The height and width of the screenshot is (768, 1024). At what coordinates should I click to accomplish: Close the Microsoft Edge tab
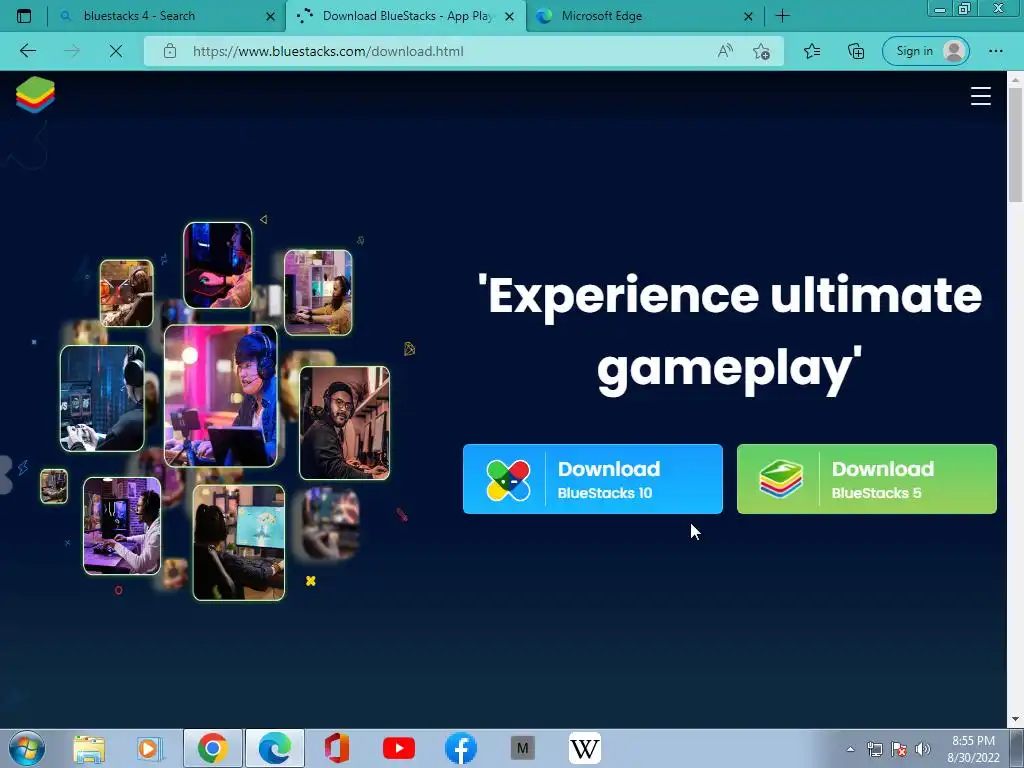[x=748, y=16]
